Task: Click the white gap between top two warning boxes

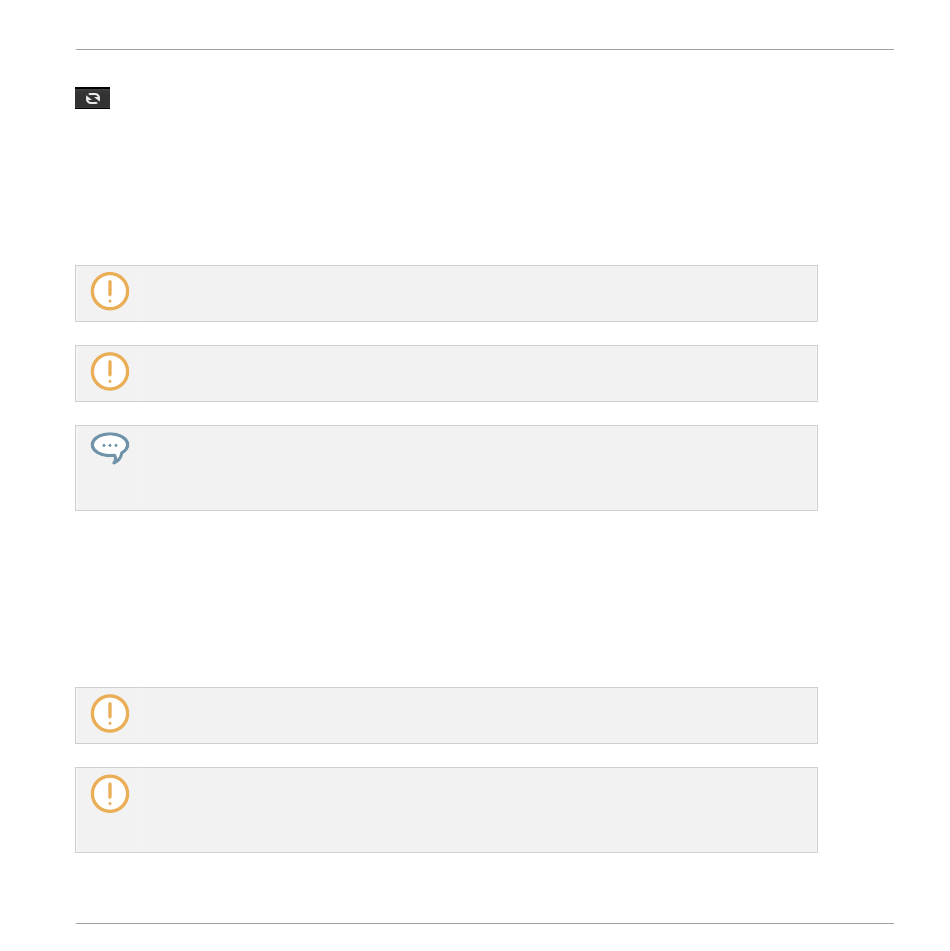Action: pos(446,334)
